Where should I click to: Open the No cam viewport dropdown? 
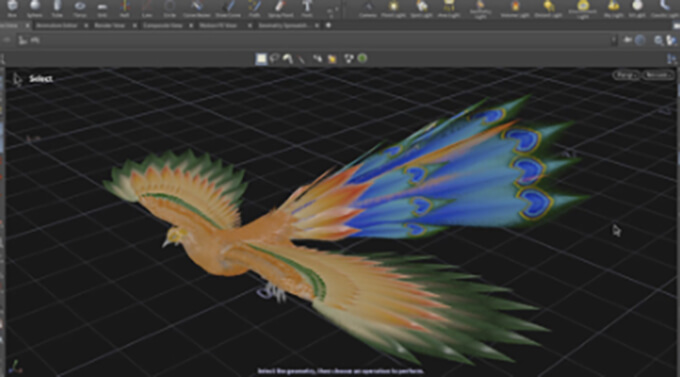658,75
